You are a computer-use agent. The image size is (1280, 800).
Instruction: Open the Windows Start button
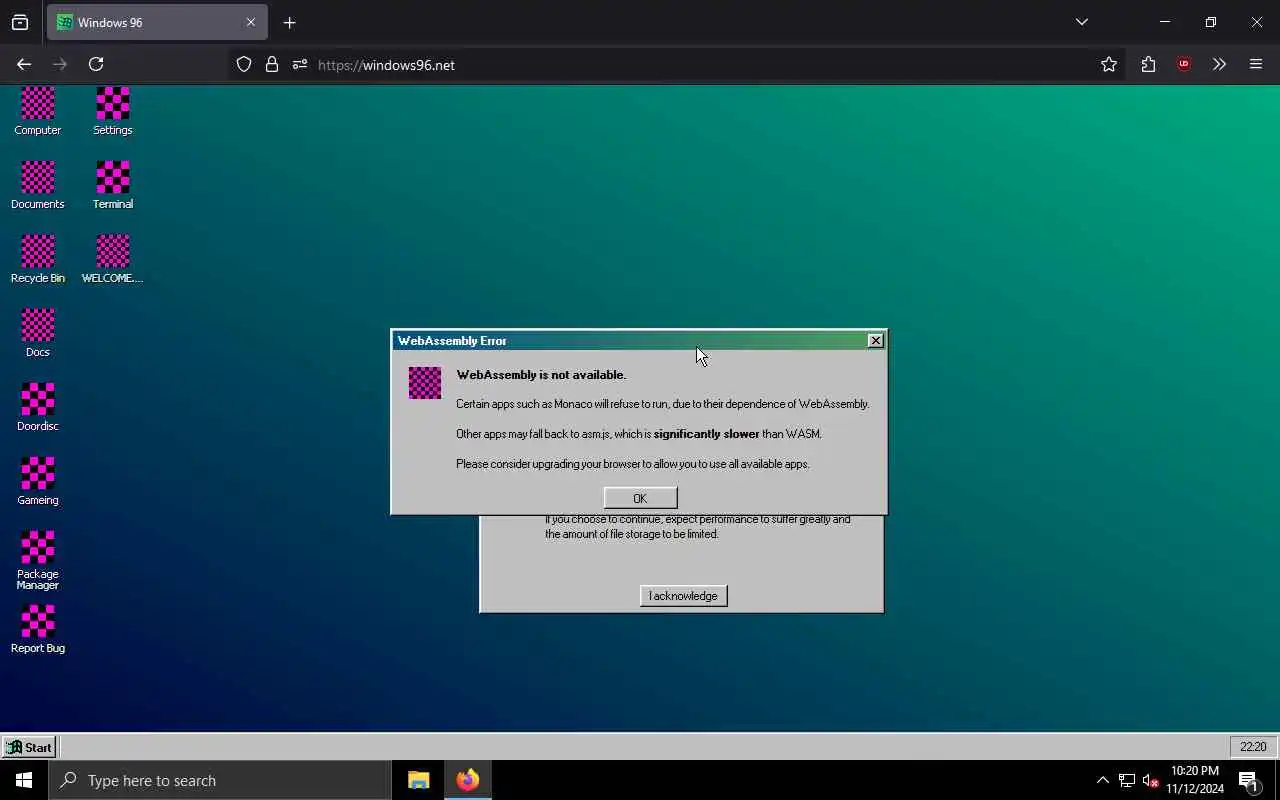[x=24, y=780]
